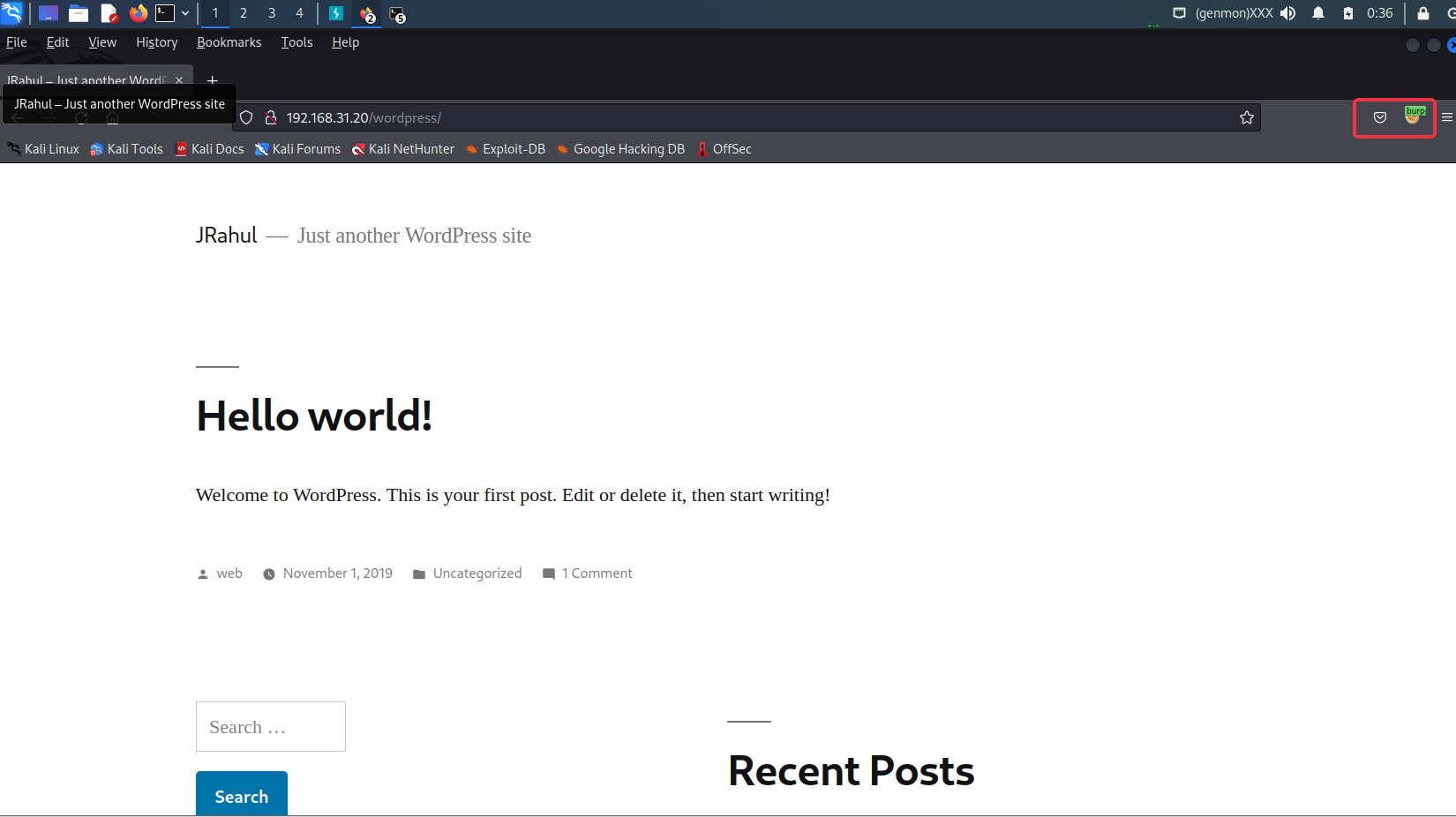This screenshot has height=817, width=1456.
Task: Open the Burp proxy extension icon
Action: point(1414,116)
